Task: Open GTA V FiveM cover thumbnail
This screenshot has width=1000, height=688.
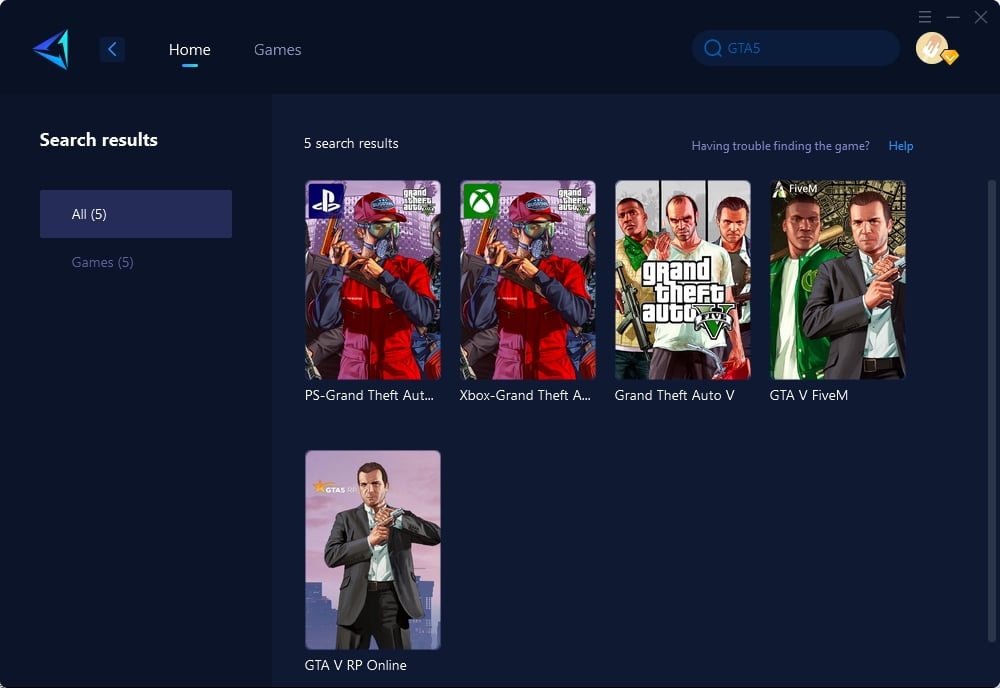Action: click(x=838, y=280)
